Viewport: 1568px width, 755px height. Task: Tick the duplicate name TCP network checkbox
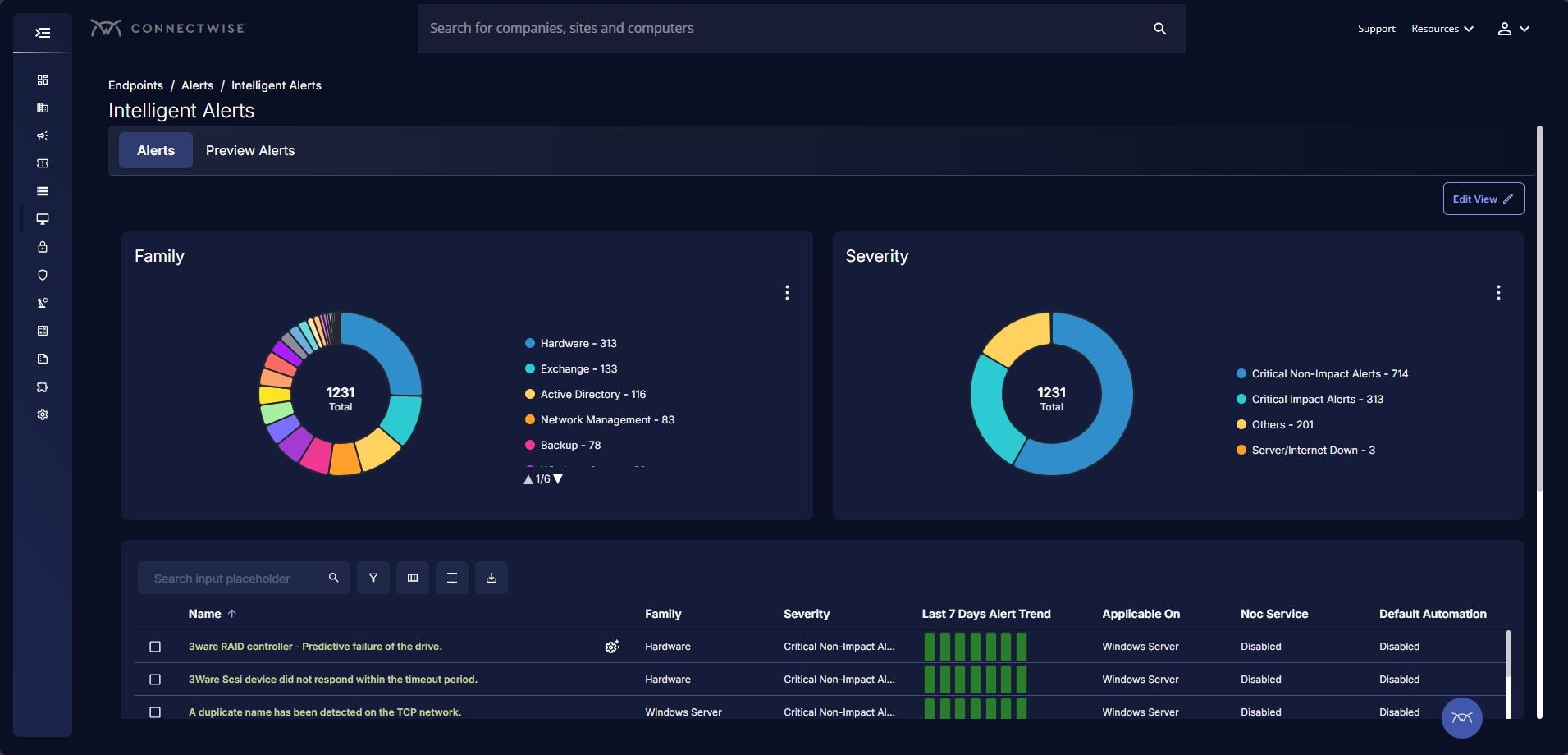coord(155,712)
